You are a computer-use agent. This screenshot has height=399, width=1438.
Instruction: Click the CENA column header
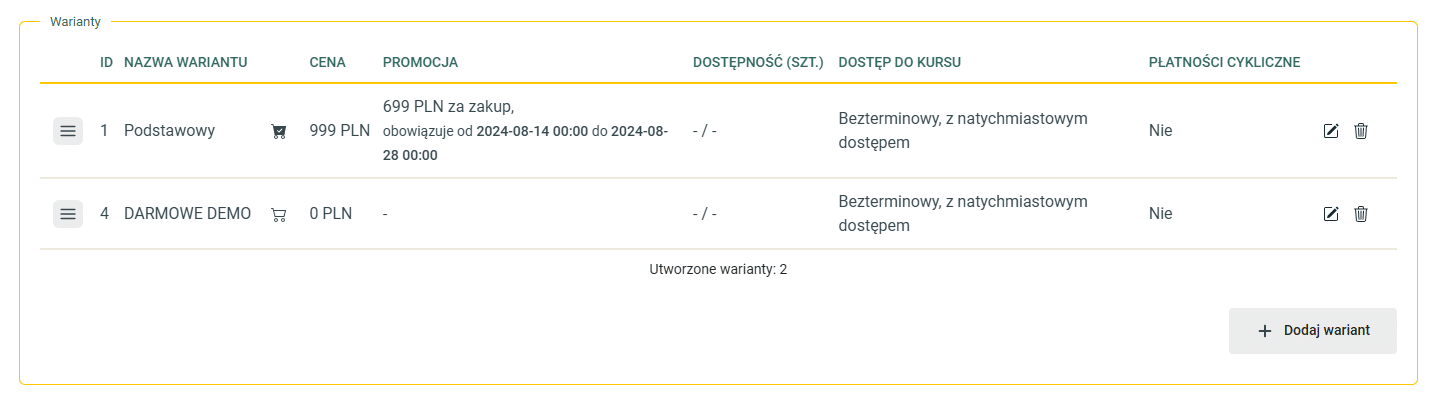328,62
